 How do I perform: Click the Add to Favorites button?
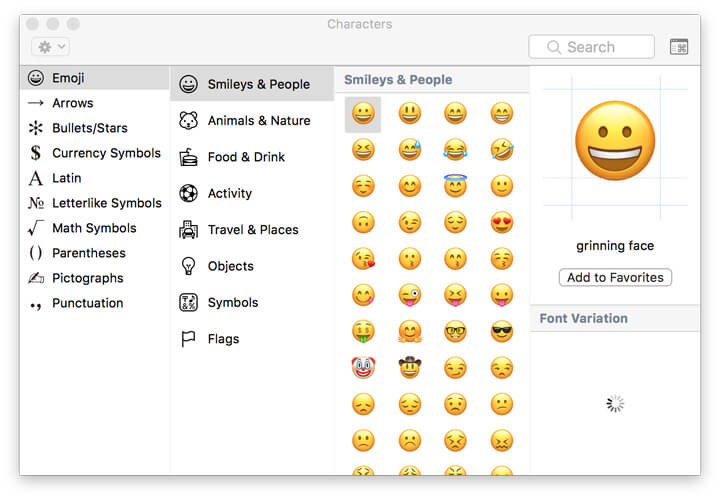tap(615, 277)
